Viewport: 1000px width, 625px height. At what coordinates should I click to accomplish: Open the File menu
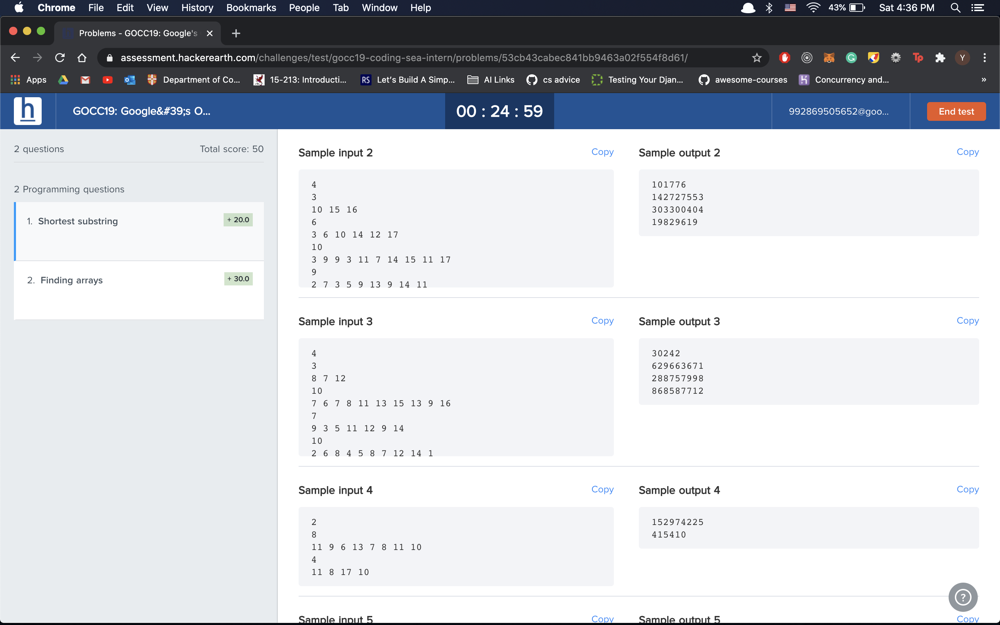point(96,8)
